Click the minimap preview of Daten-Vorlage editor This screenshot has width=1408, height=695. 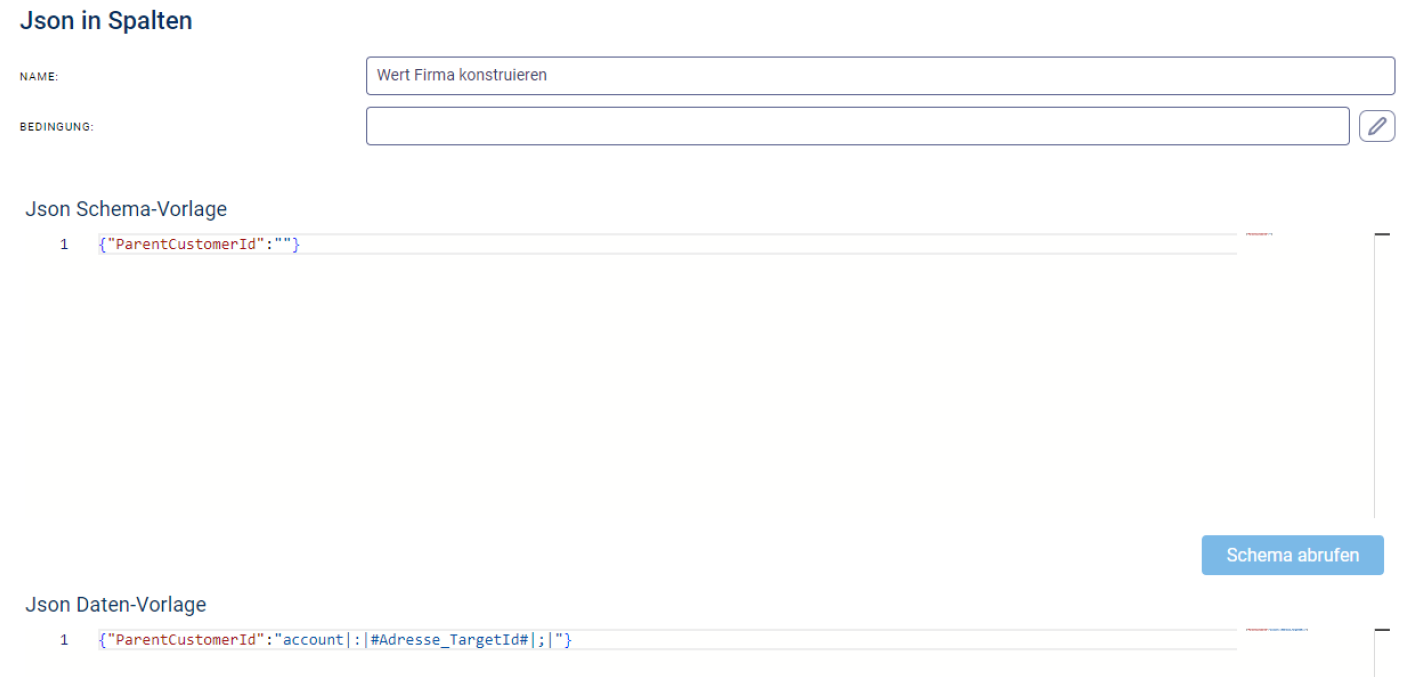pos(1277,630)
